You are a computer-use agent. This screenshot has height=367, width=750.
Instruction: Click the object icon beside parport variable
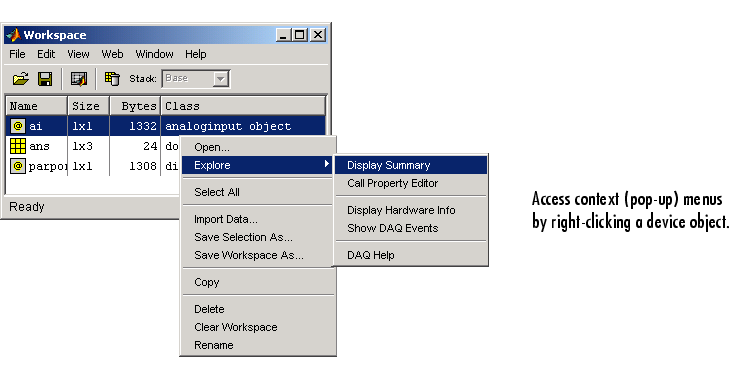point(18,166)
